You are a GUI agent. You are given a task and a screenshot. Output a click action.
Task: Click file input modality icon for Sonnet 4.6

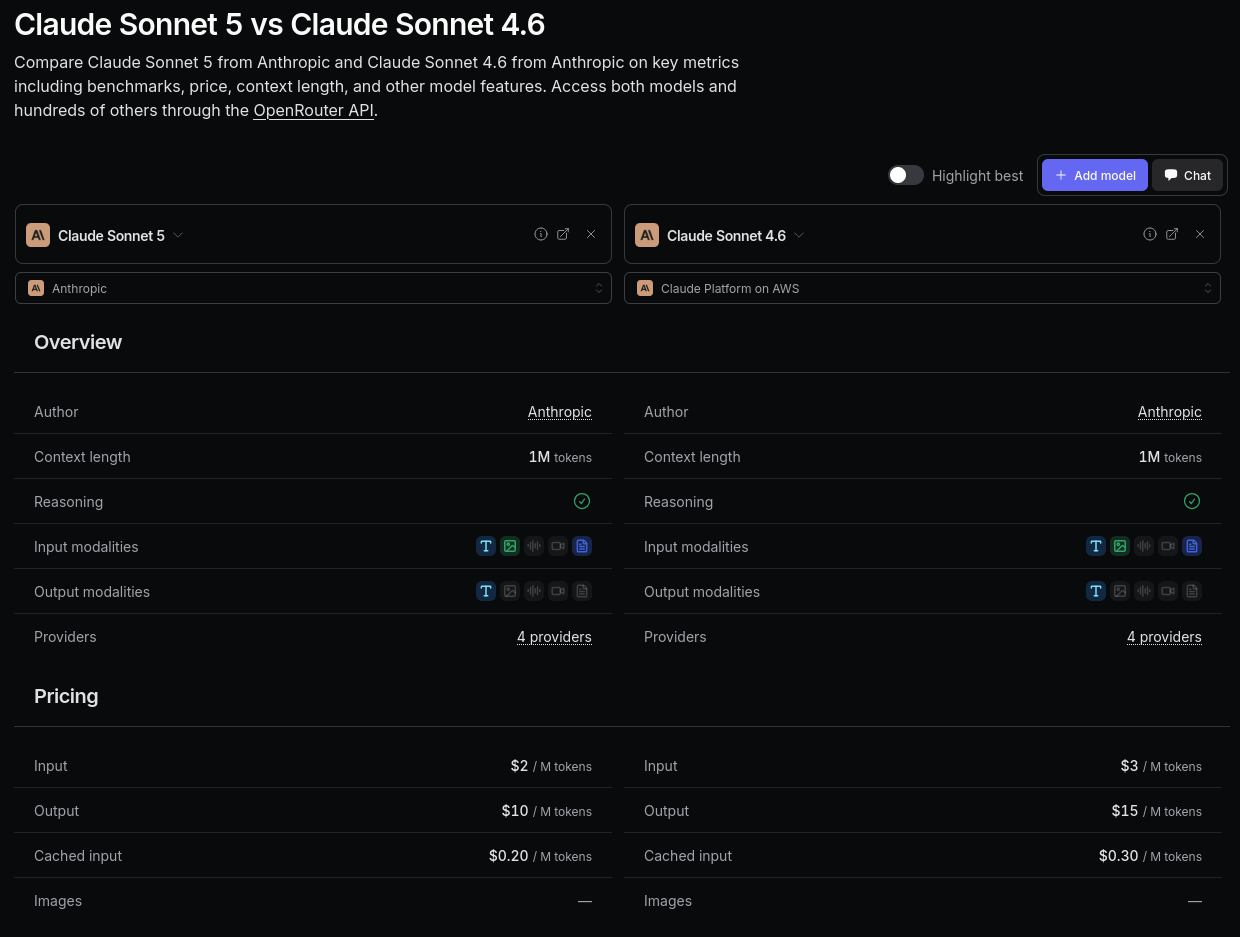point(1192,546)
